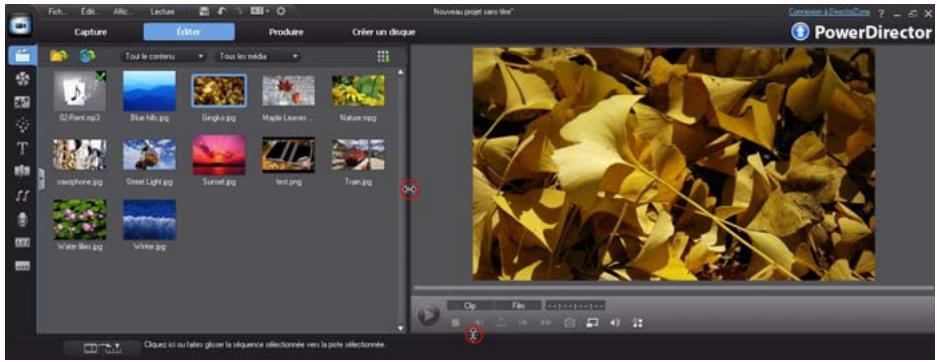The width and height of the screenshot is (937, 362).
Task: Click the fast forward button
Action: pyautogui.click(x=546, y=323)
